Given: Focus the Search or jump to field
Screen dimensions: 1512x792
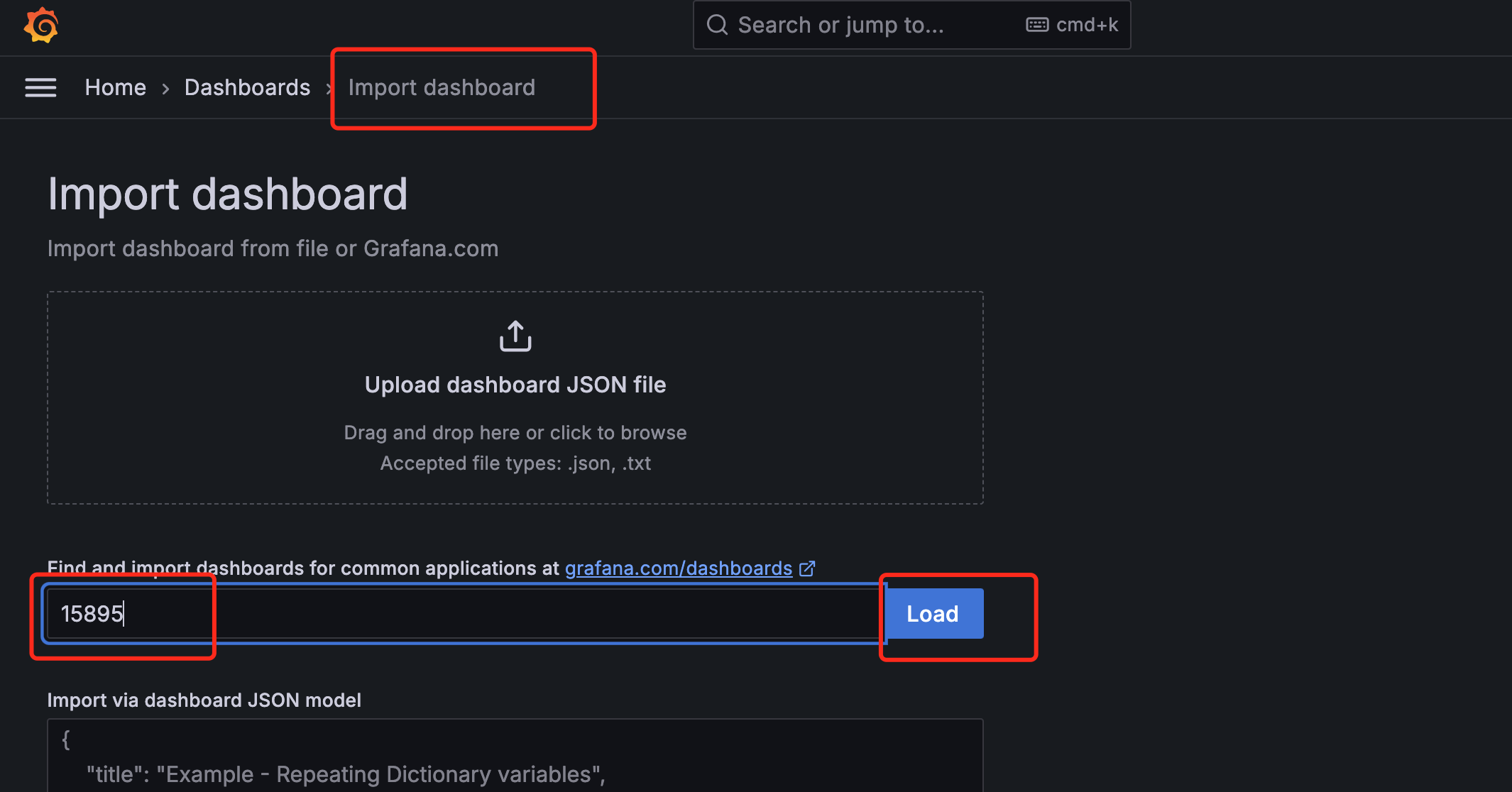Looking at the screenshot, I should [841, 25].
